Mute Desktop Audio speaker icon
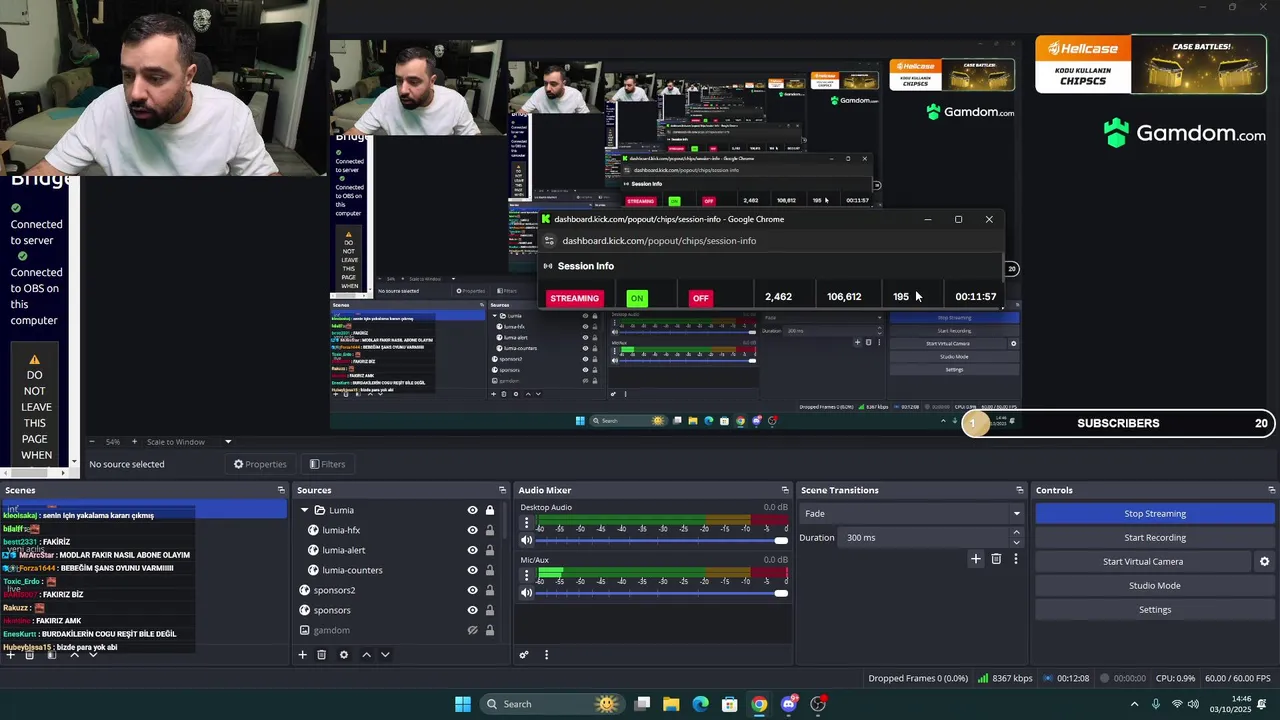 click(527, 540)
